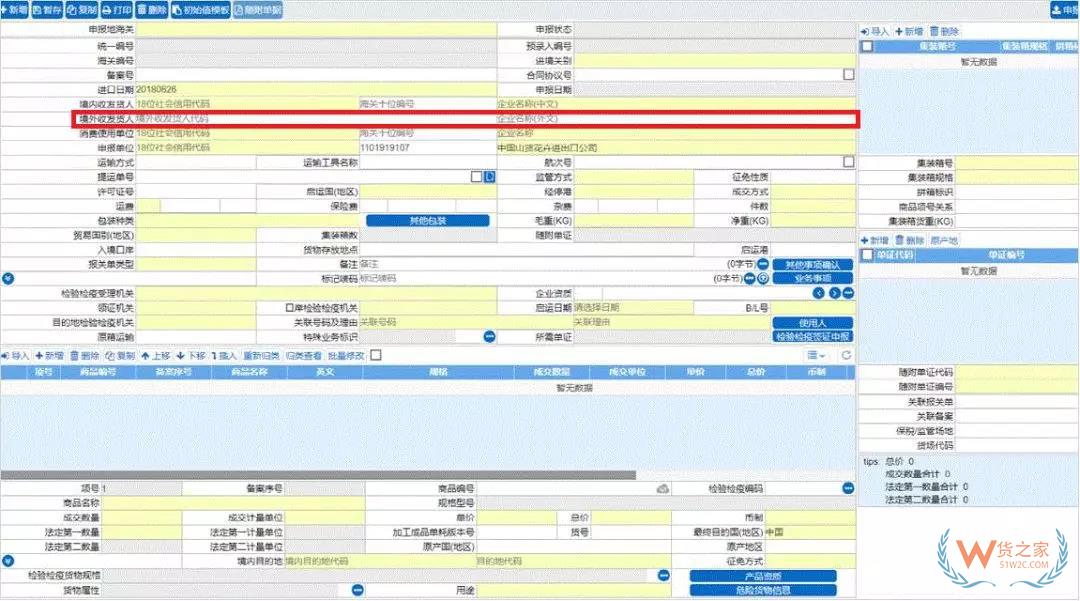1080x601 pixels.
Task: Click the cloud icon next to 商品编号
Action: (663, 489)
